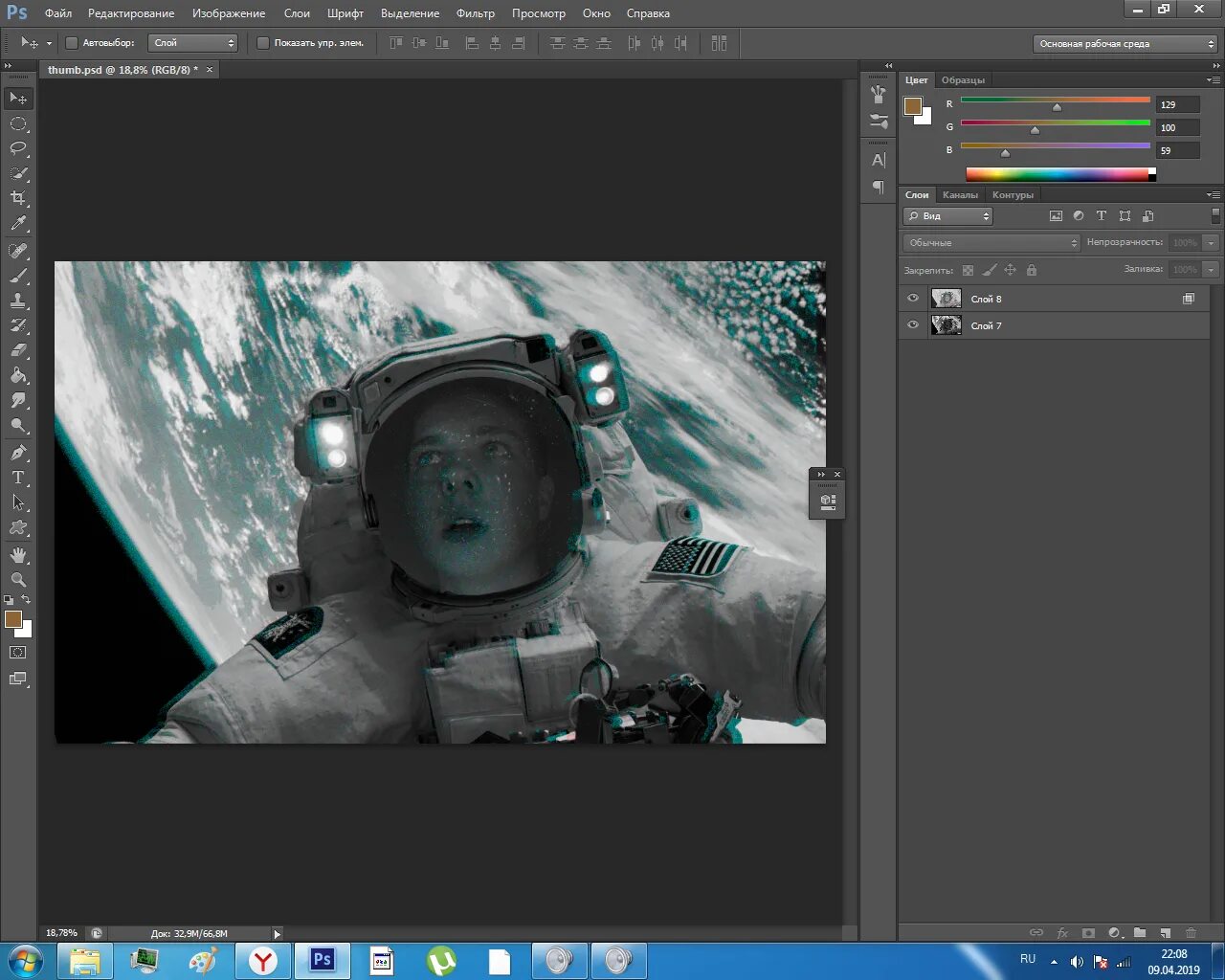
Task: Delete layer using trash icon
Action: coord(1191,932)
